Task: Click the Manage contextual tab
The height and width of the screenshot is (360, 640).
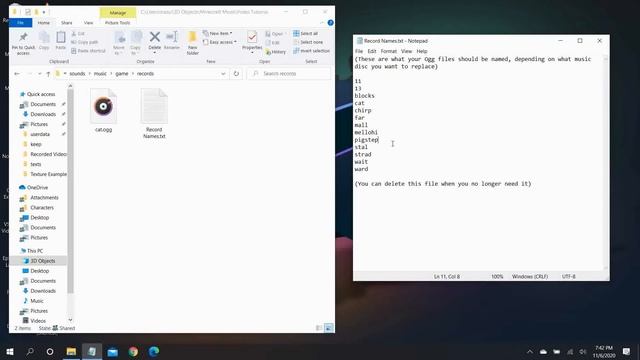Action: coord(118,13)
